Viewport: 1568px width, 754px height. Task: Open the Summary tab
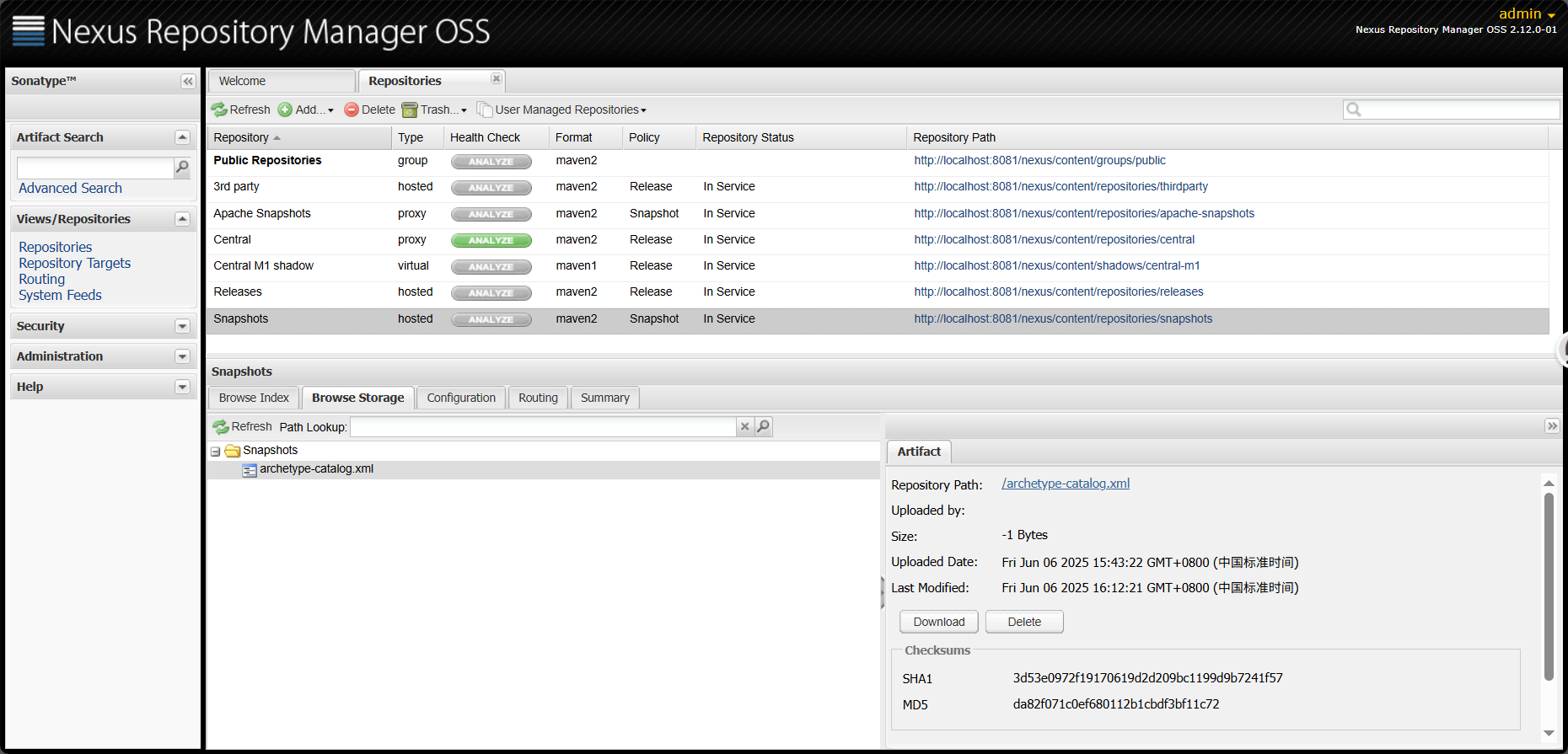(604, 398)
